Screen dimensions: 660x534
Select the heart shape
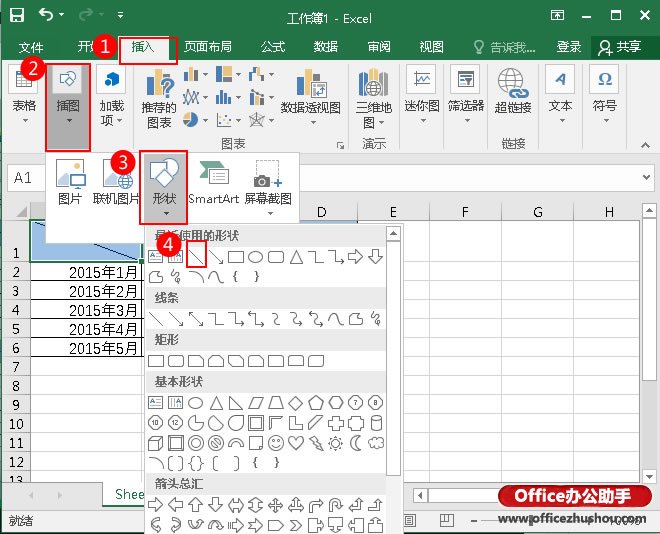tap(296, 443)
